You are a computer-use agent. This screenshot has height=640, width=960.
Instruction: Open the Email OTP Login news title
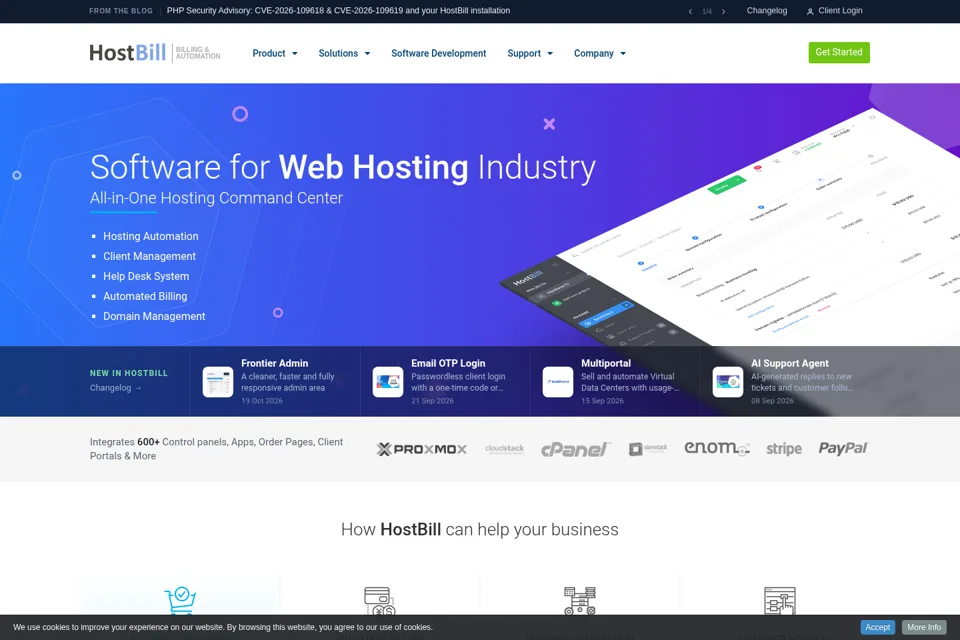(448, 363)
